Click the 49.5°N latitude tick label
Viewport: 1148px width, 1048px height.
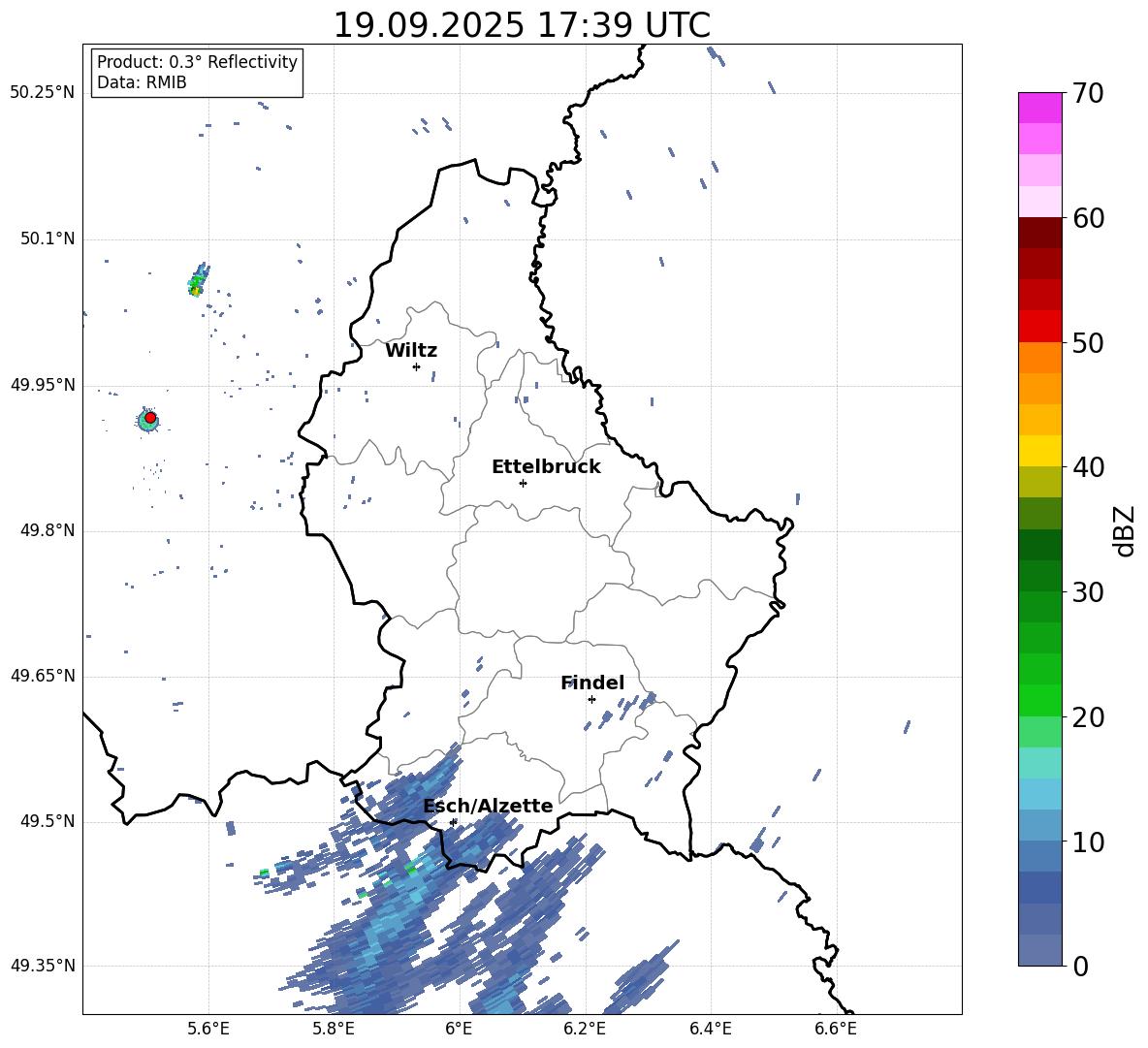48,821
